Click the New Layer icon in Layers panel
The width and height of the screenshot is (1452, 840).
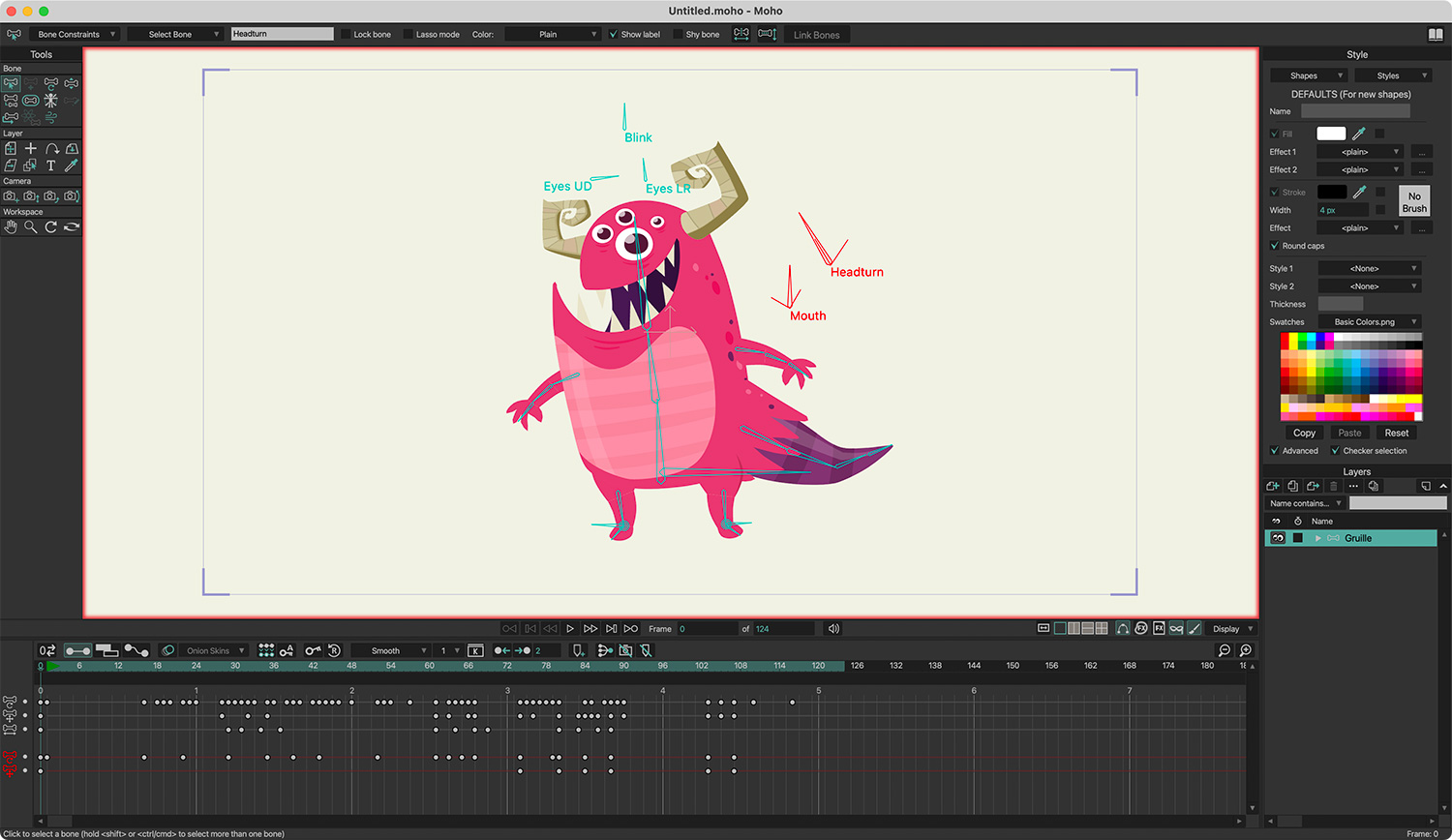1273,486
